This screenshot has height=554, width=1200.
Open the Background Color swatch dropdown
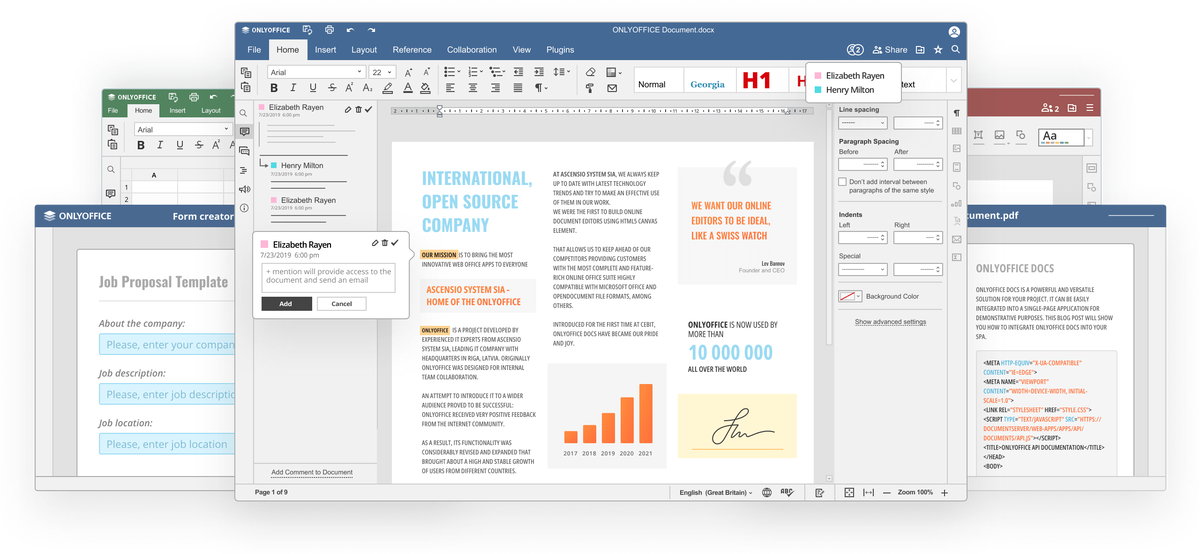click(850, 296)
